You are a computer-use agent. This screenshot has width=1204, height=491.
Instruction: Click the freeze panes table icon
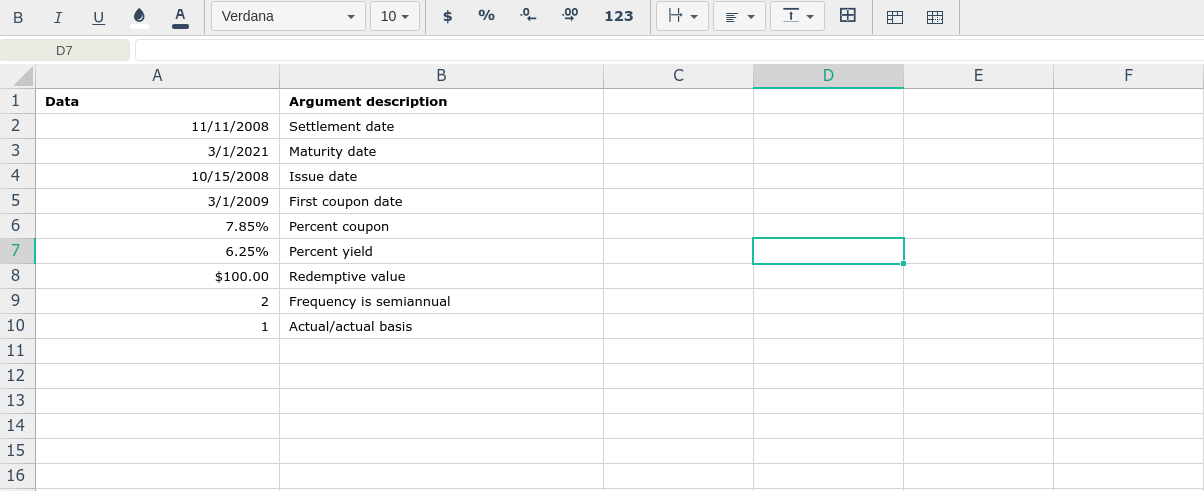pos(895,17)
